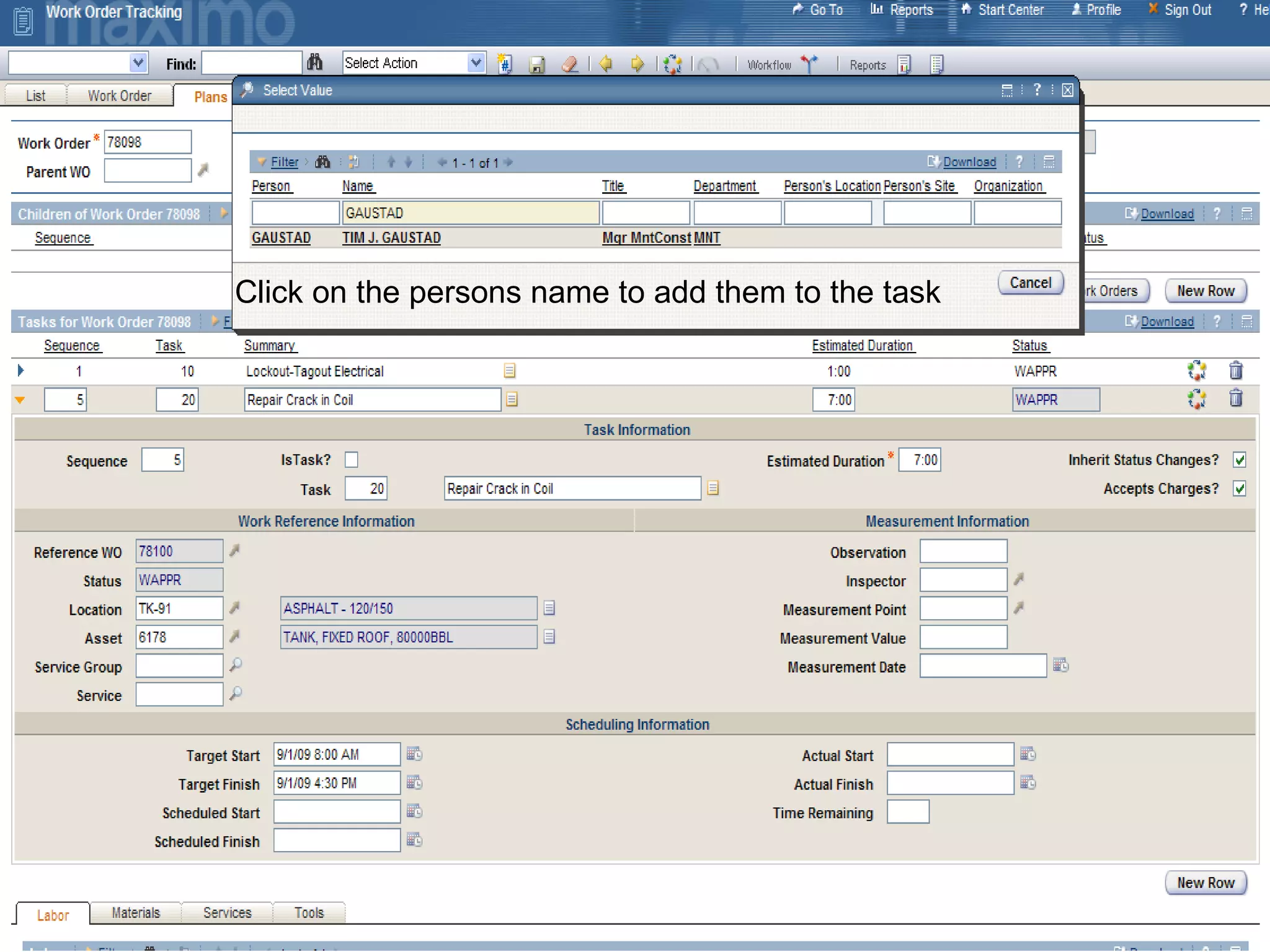Open Asset long description icon
1270x952 pixels.
[549, 637]
